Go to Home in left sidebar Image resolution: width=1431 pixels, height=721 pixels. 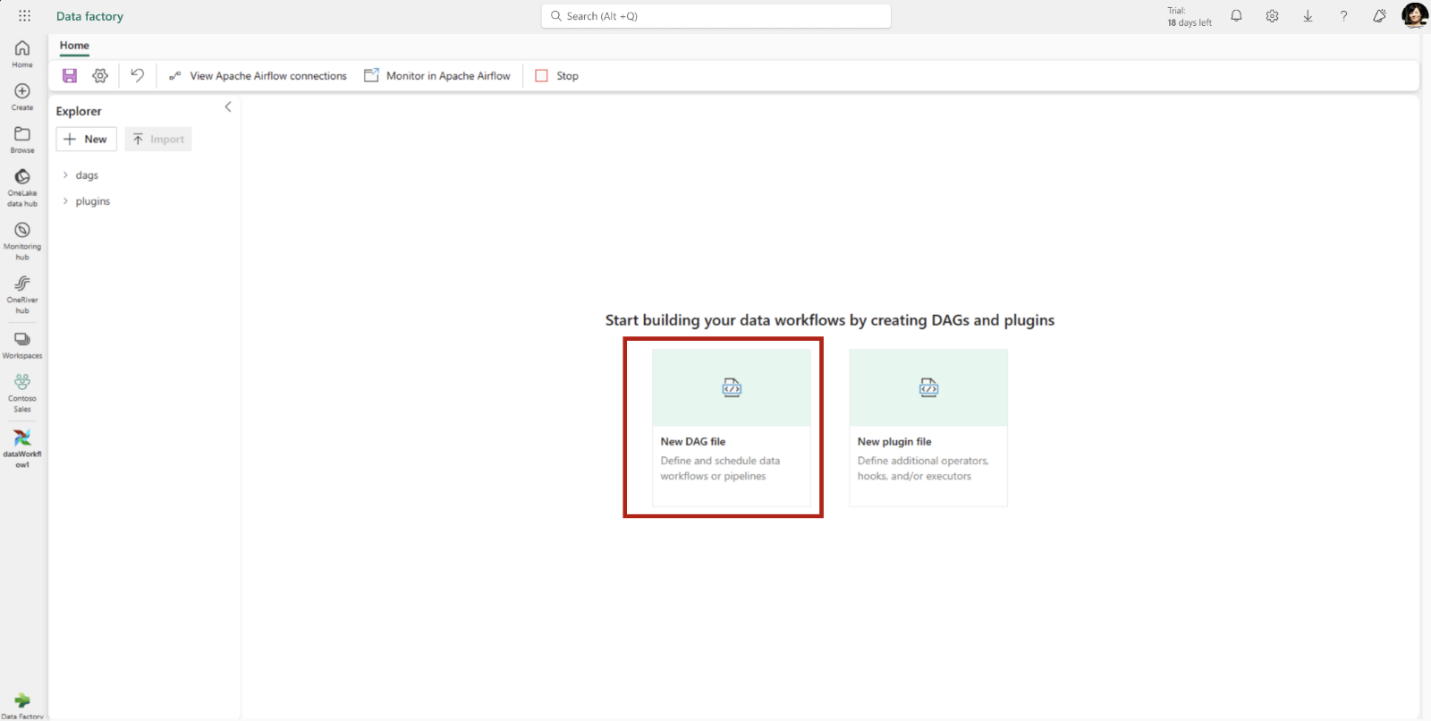click(x=22, y=54)
